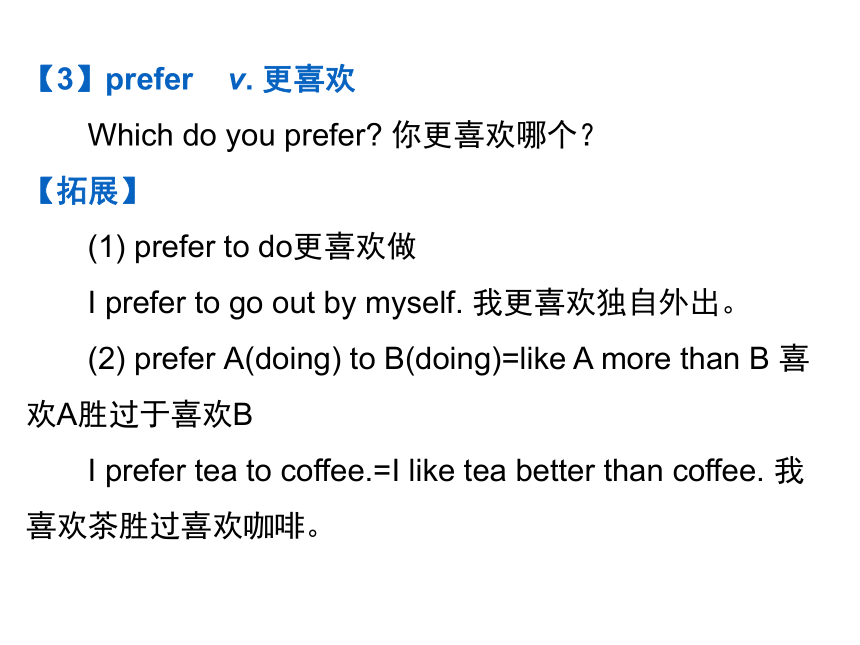Click the translation 我更喜欢独自外出
860x645 pixels.
tap(596, 303)
